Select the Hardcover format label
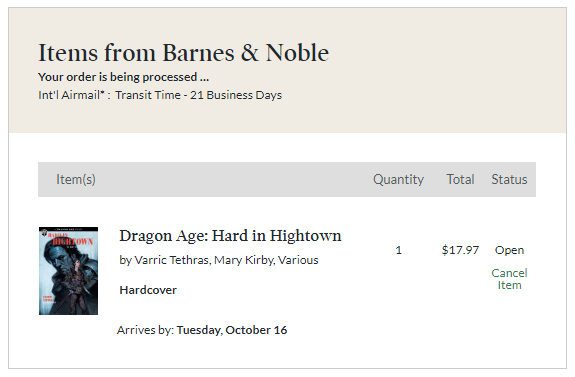 tap(148, 290)
